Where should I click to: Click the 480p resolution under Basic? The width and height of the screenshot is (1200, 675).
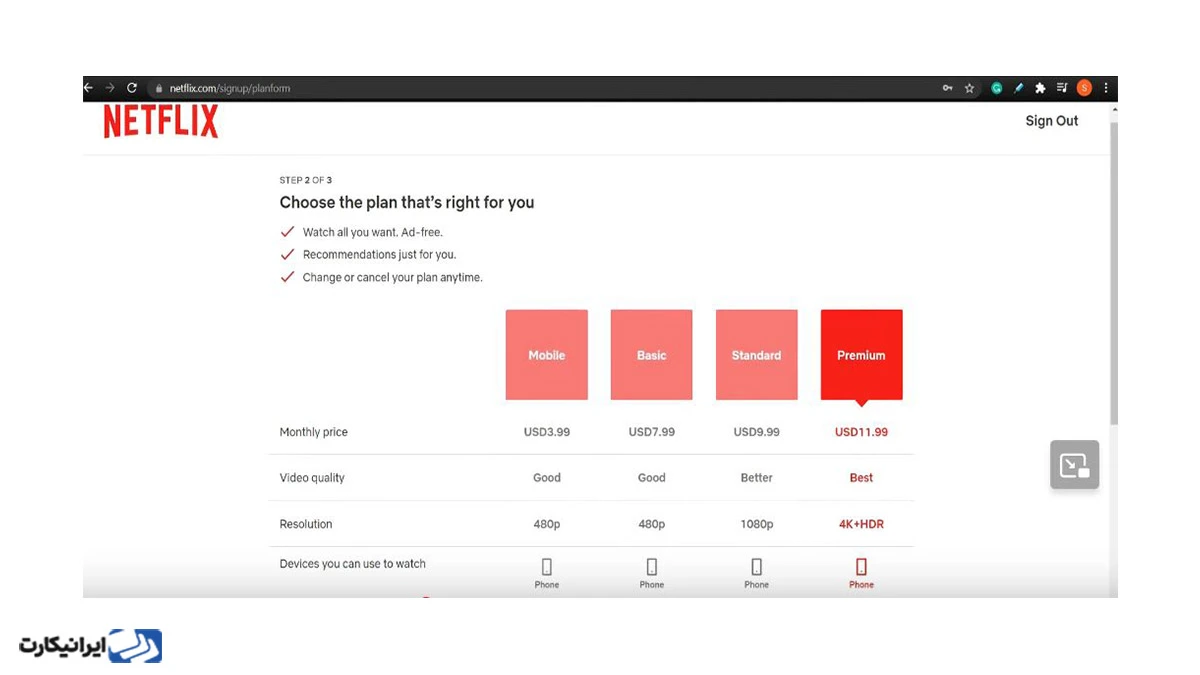pyautogui.click(x=652, y=524)
